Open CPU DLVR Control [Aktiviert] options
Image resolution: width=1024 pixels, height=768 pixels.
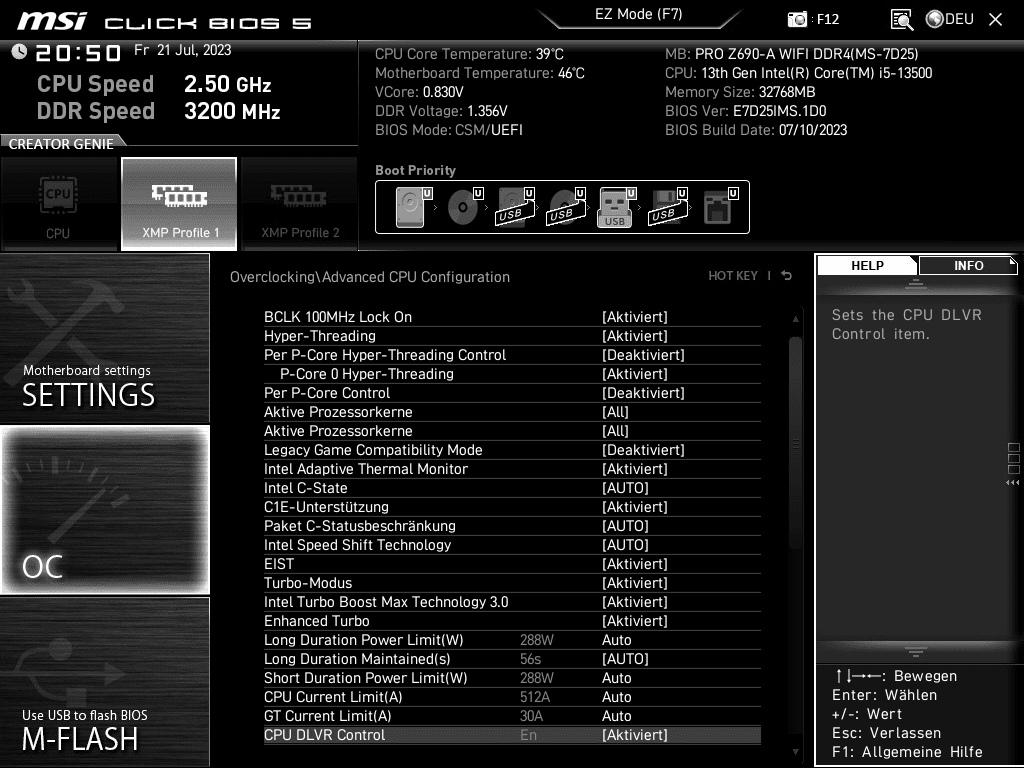635,735
